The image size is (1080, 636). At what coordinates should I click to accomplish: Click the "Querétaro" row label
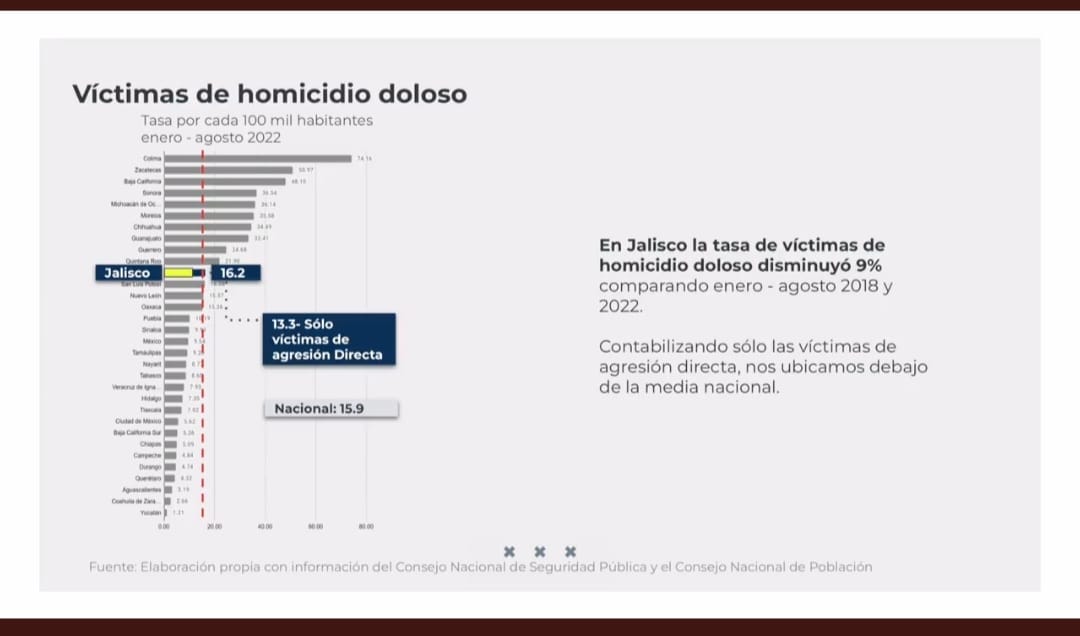click(x=148, y=478)
